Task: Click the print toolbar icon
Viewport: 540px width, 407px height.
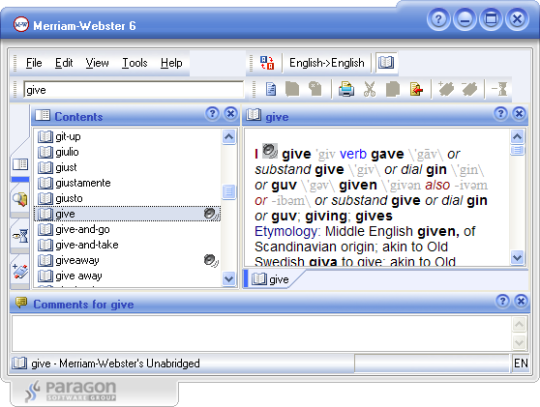Action: click(x=346, y=89)
